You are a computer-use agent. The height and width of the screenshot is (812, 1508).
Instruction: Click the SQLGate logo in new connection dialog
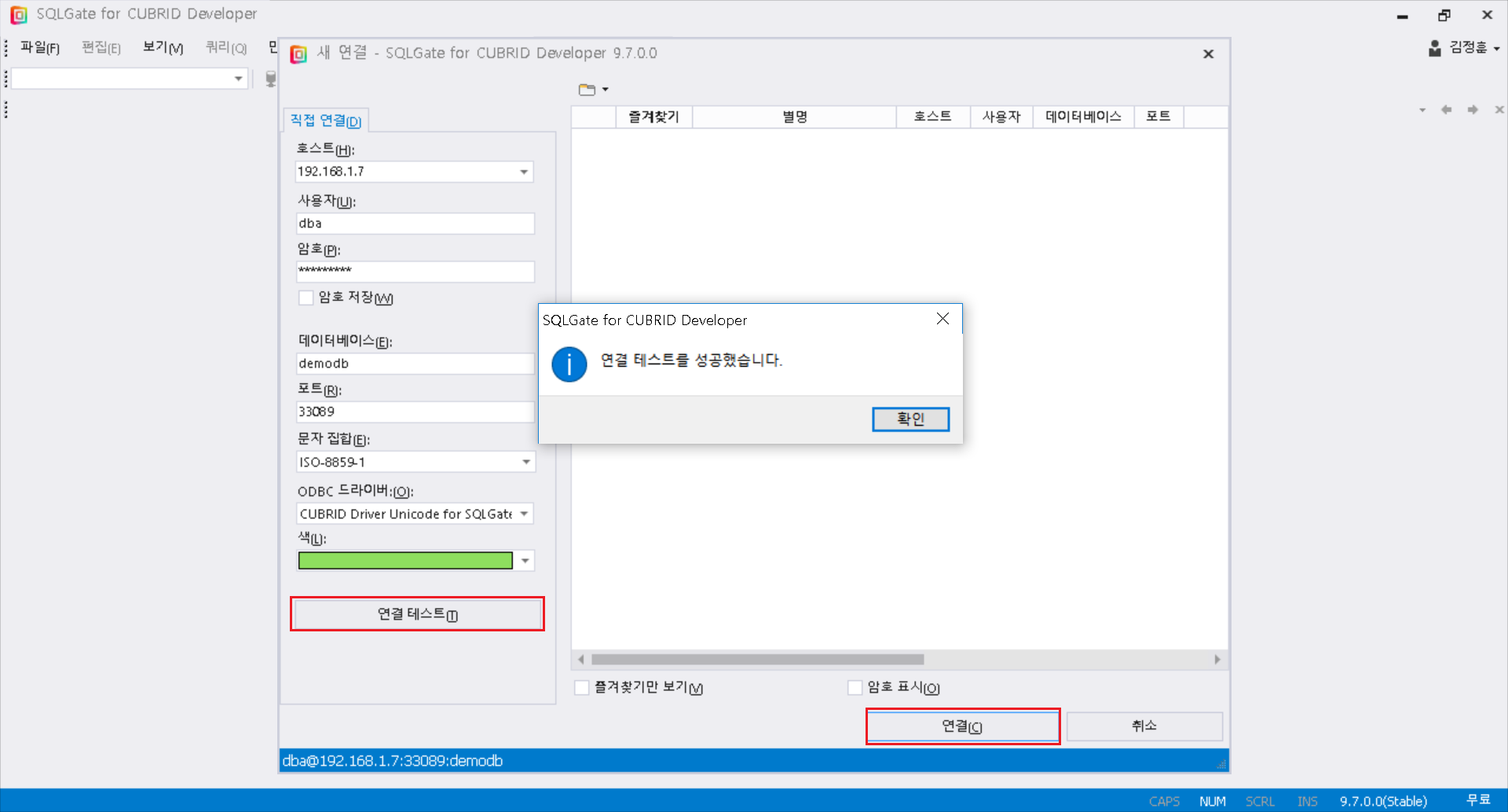[298, 53]
